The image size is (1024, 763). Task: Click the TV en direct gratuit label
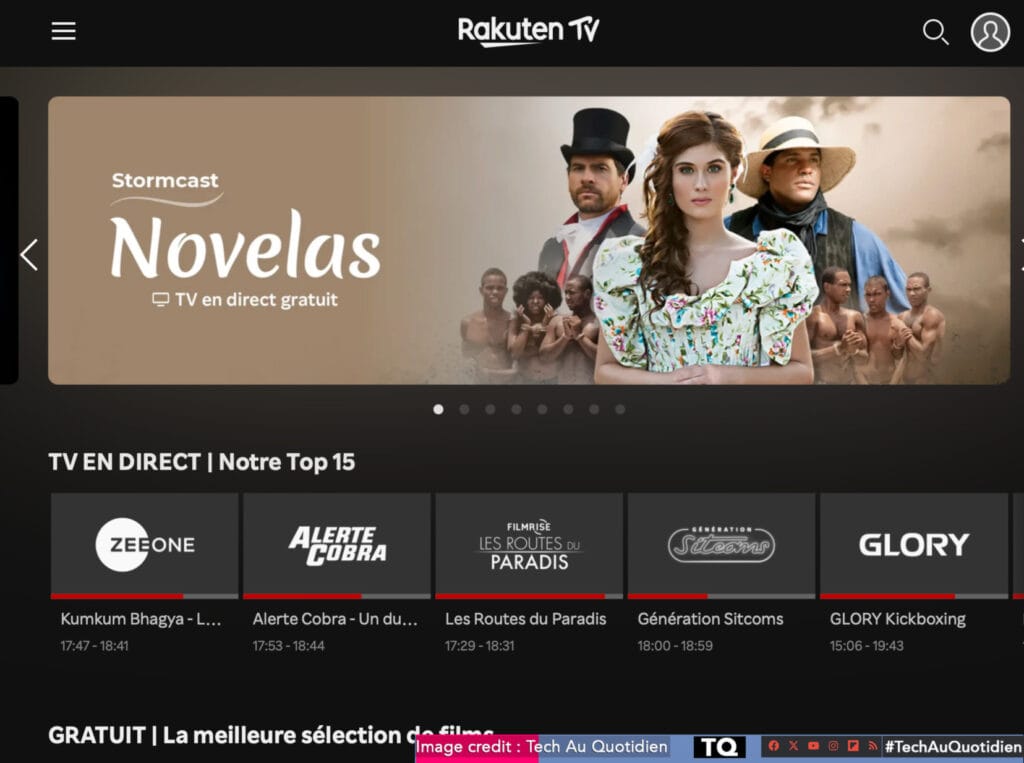[246, 300]
